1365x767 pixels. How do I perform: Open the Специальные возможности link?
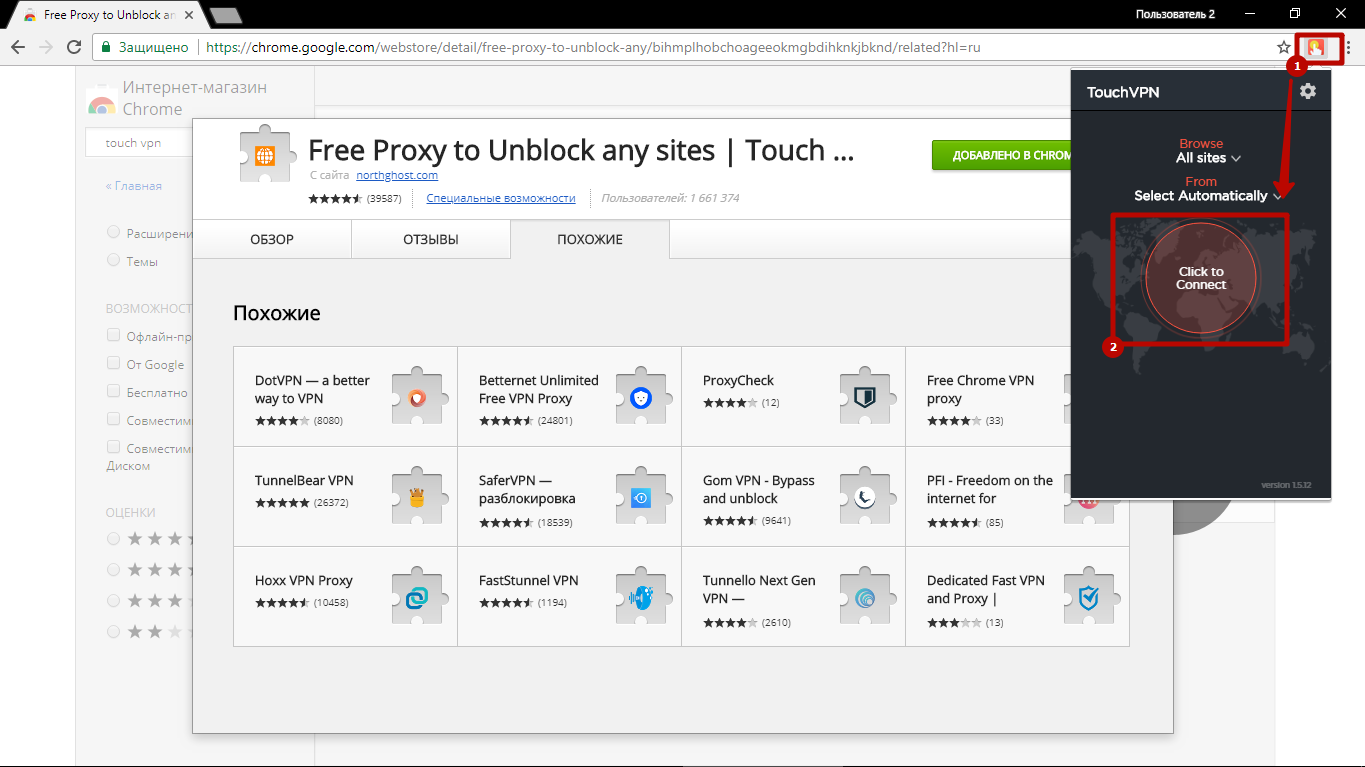(x=501, y=198)
